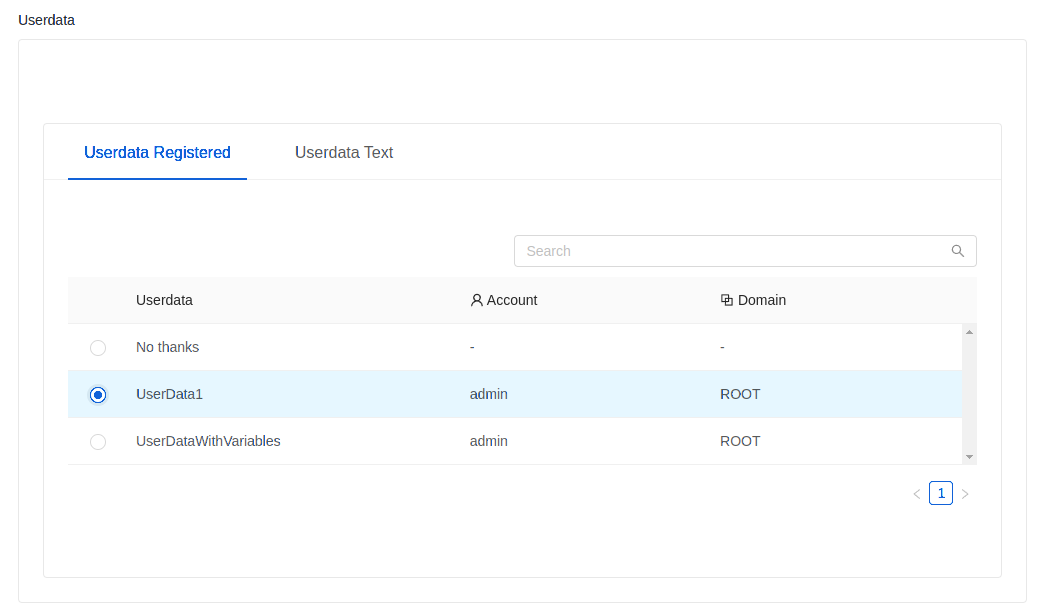1044x608 pixels.
Task: Click the Userdata column header
Action: click(x=164, y=300)
